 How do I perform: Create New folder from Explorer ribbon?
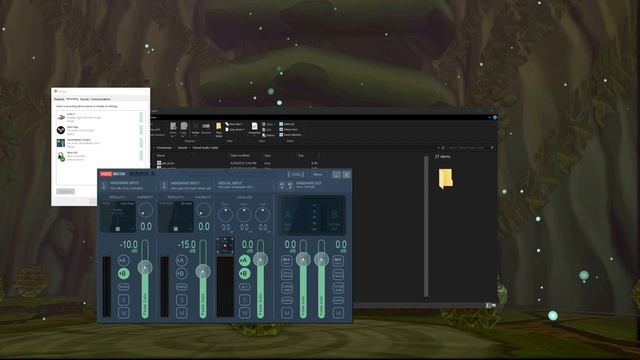(x=218, y=129)
